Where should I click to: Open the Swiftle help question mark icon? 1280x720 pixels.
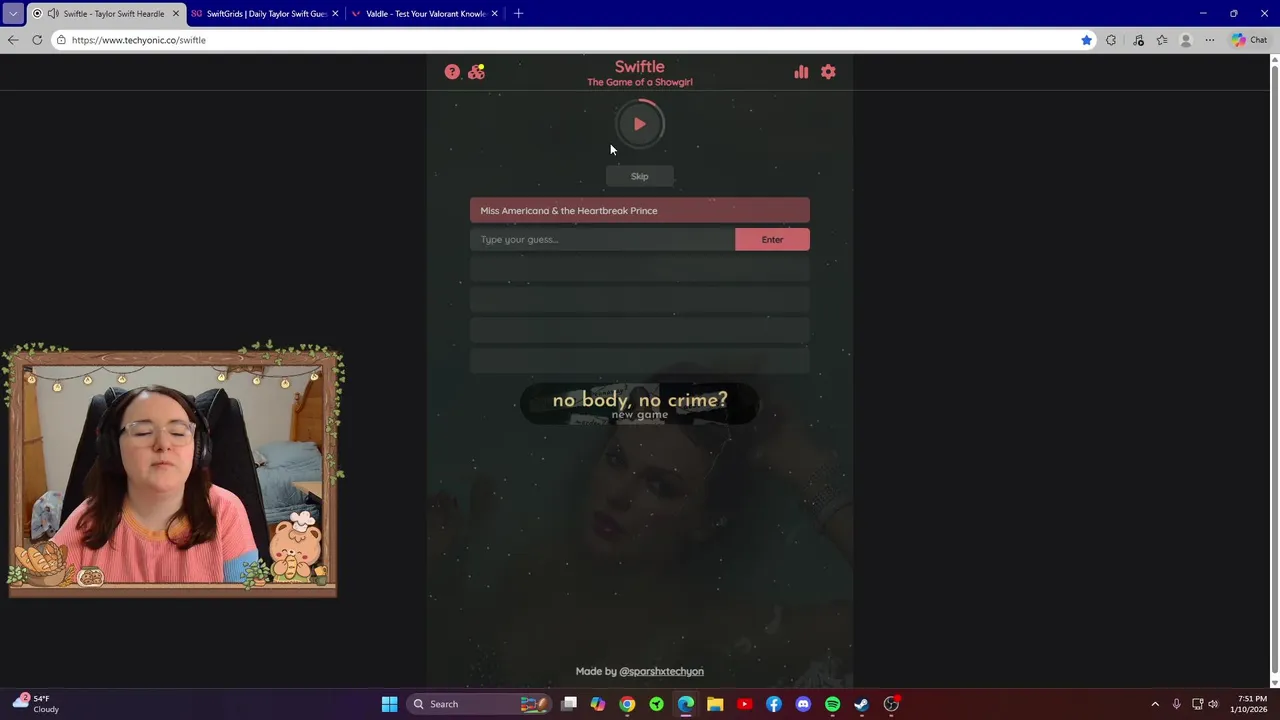tap(452, 72)
